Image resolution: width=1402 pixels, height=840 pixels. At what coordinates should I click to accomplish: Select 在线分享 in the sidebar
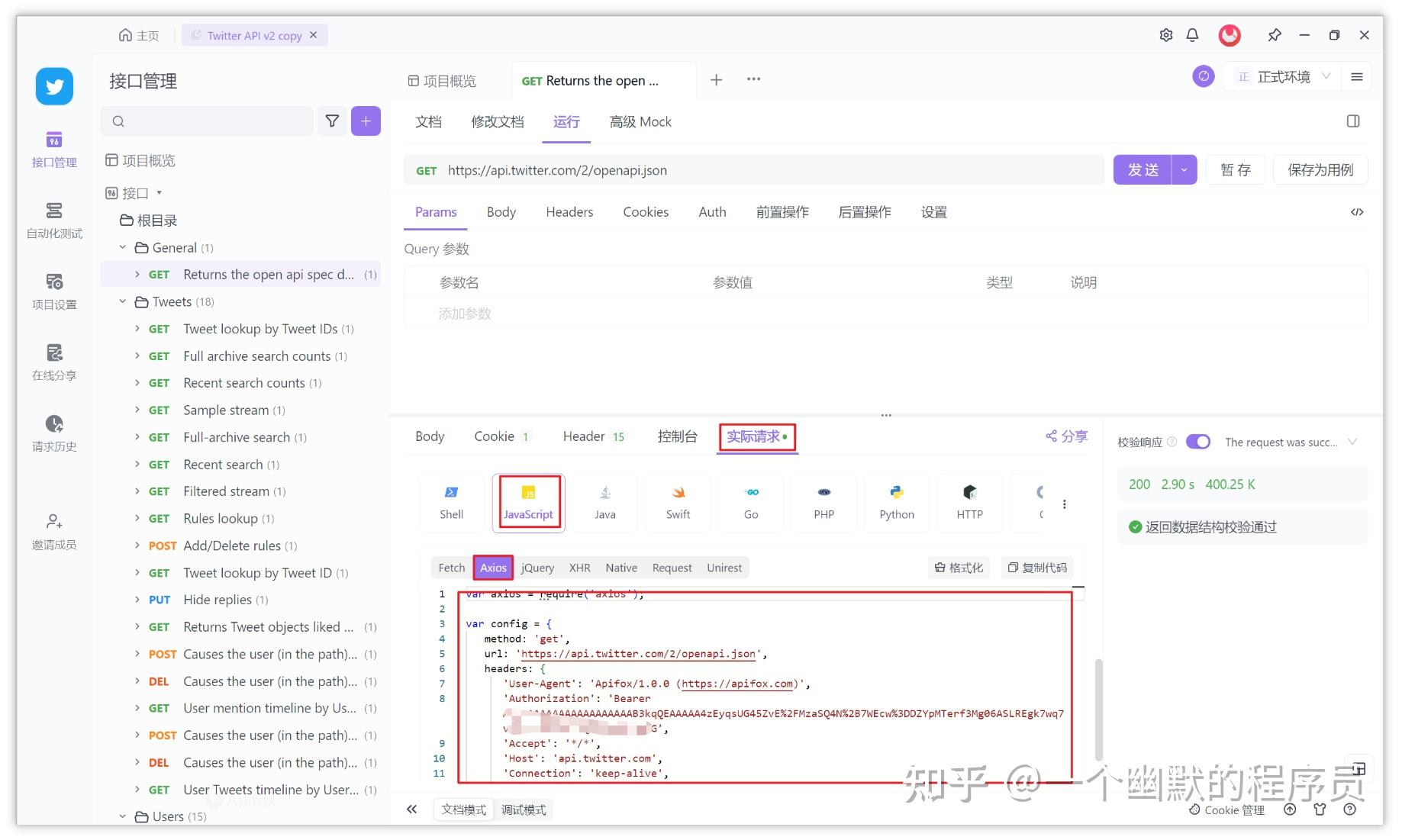click(53, 362)
